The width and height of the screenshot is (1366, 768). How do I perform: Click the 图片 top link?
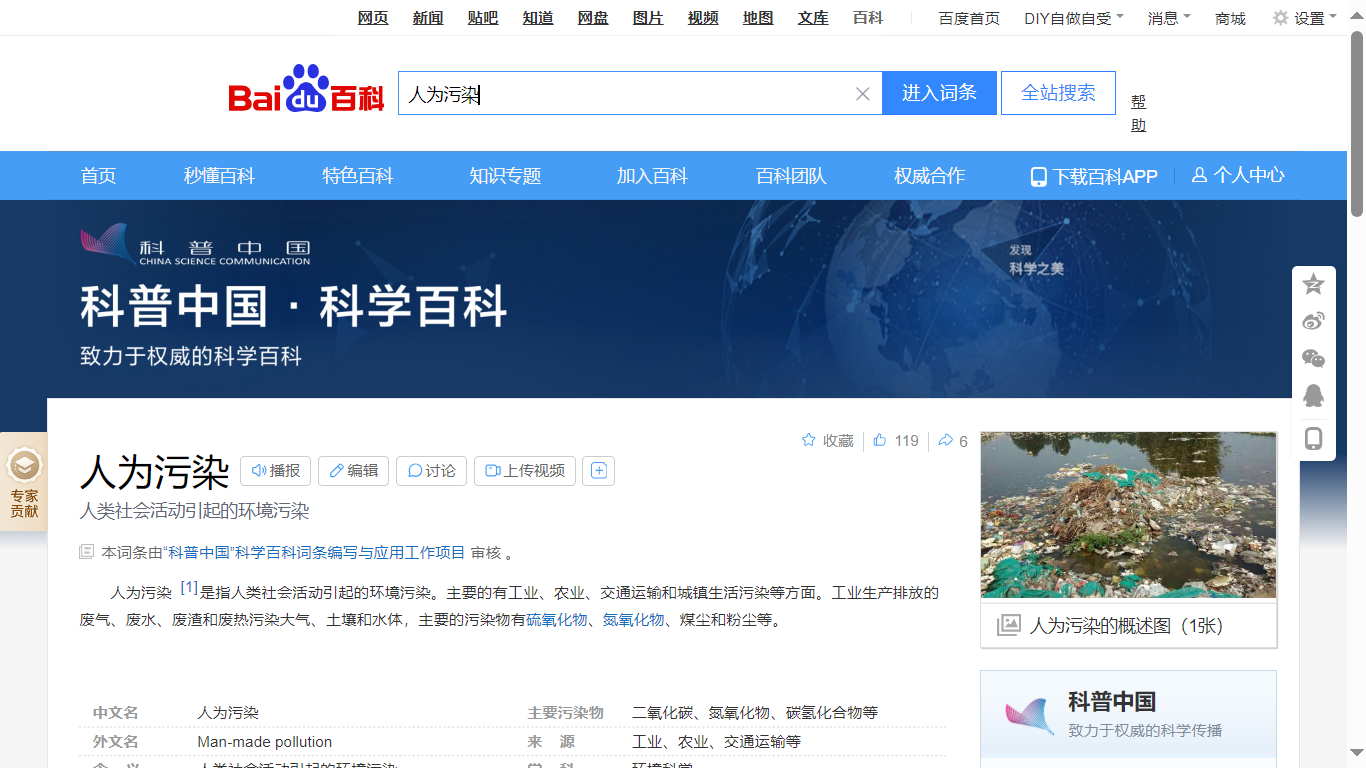pos(648,18)
